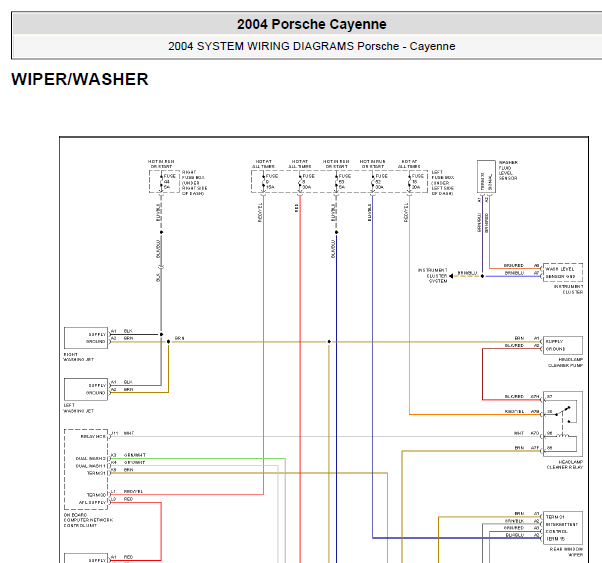Click SUPPLY terminal of headlamp cleaner pump
Screen dimensions: 602x563
pos(554,341)
